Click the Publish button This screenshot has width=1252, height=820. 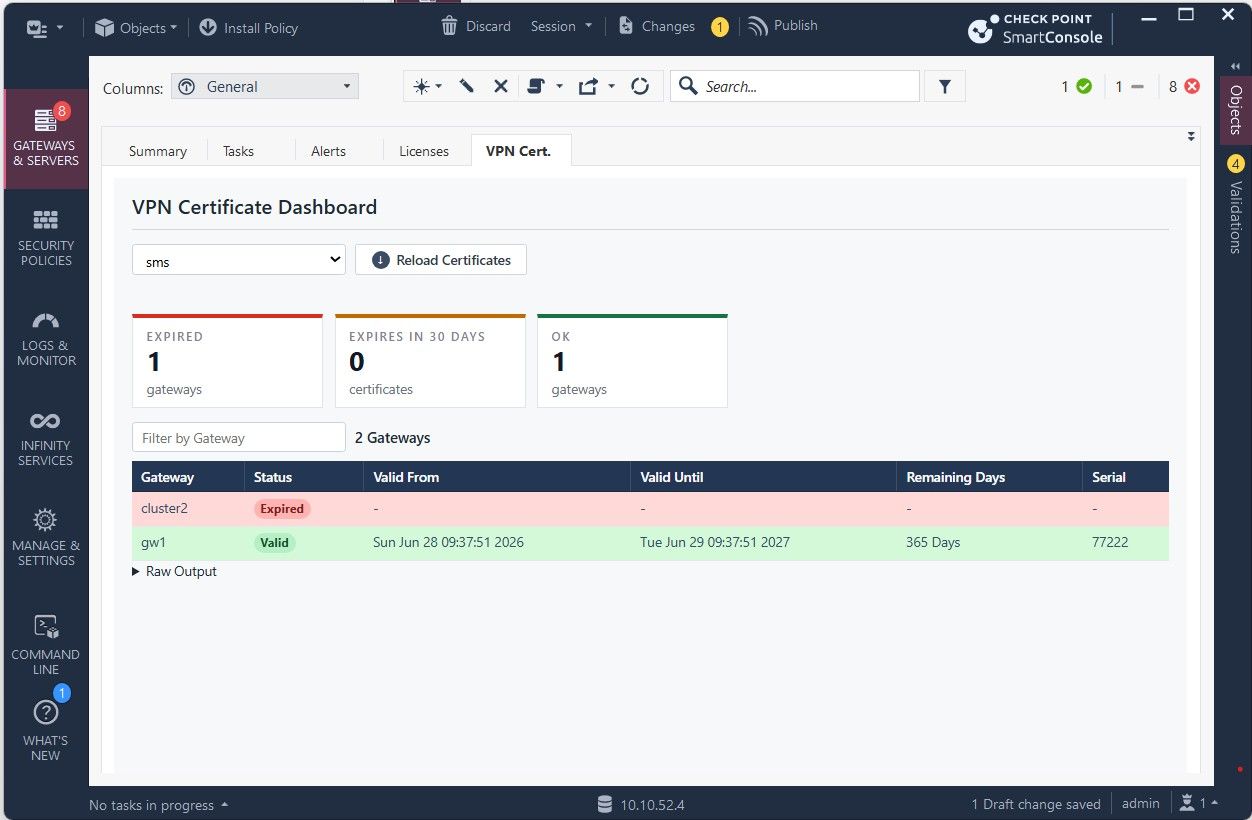pyautogui.click(x=783, y=26)
